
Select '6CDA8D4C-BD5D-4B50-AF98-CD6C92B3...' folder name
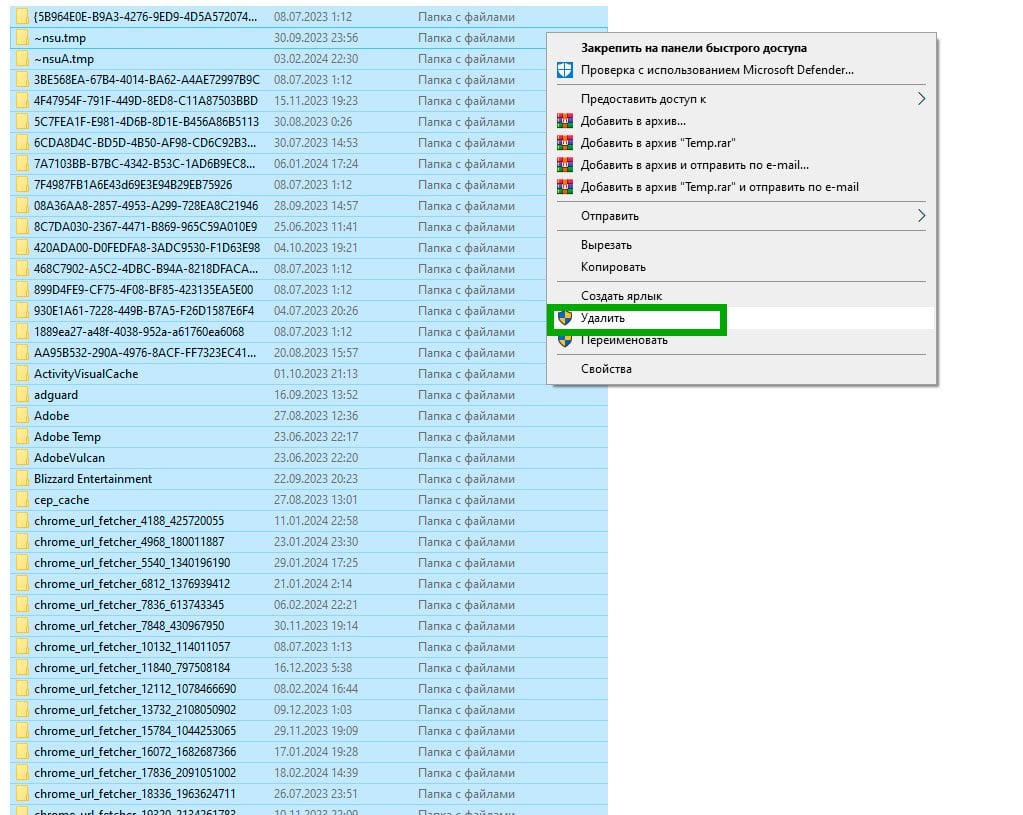click(145, 142)
